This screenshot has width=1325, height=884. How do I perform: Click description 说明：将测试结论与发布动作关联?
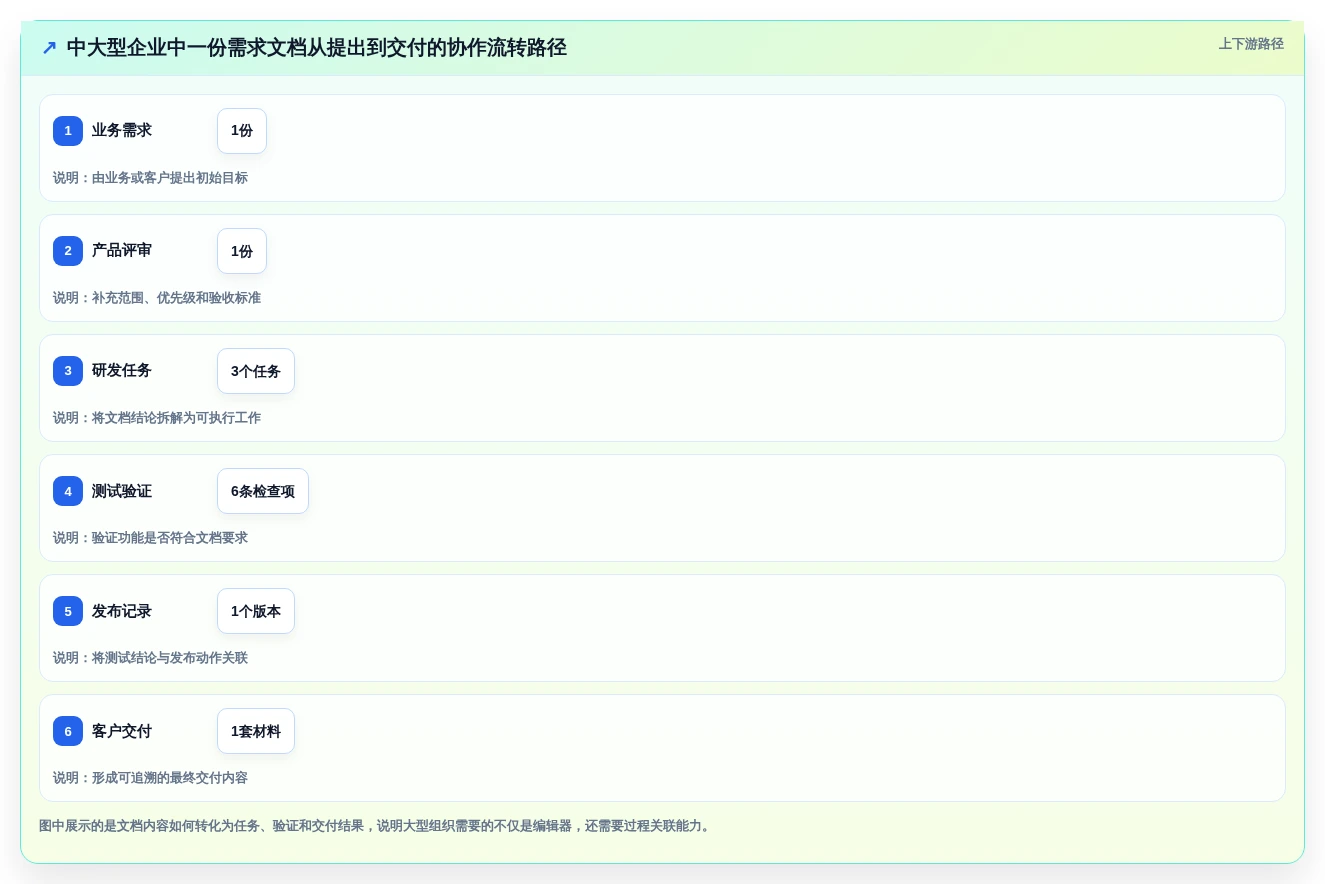(150, 658)
